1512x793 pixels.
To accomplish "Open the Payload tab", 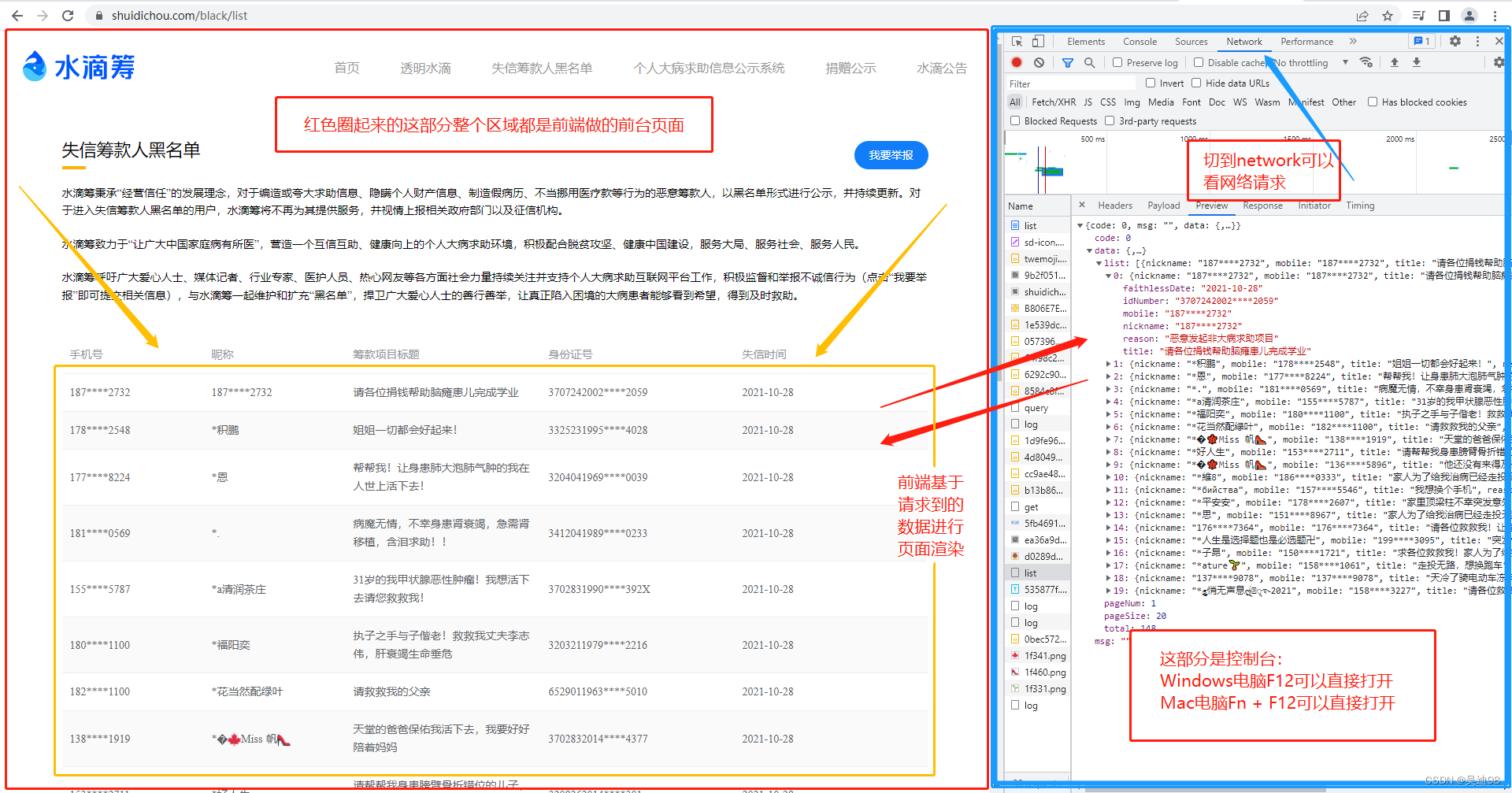I will point(1163,206).
